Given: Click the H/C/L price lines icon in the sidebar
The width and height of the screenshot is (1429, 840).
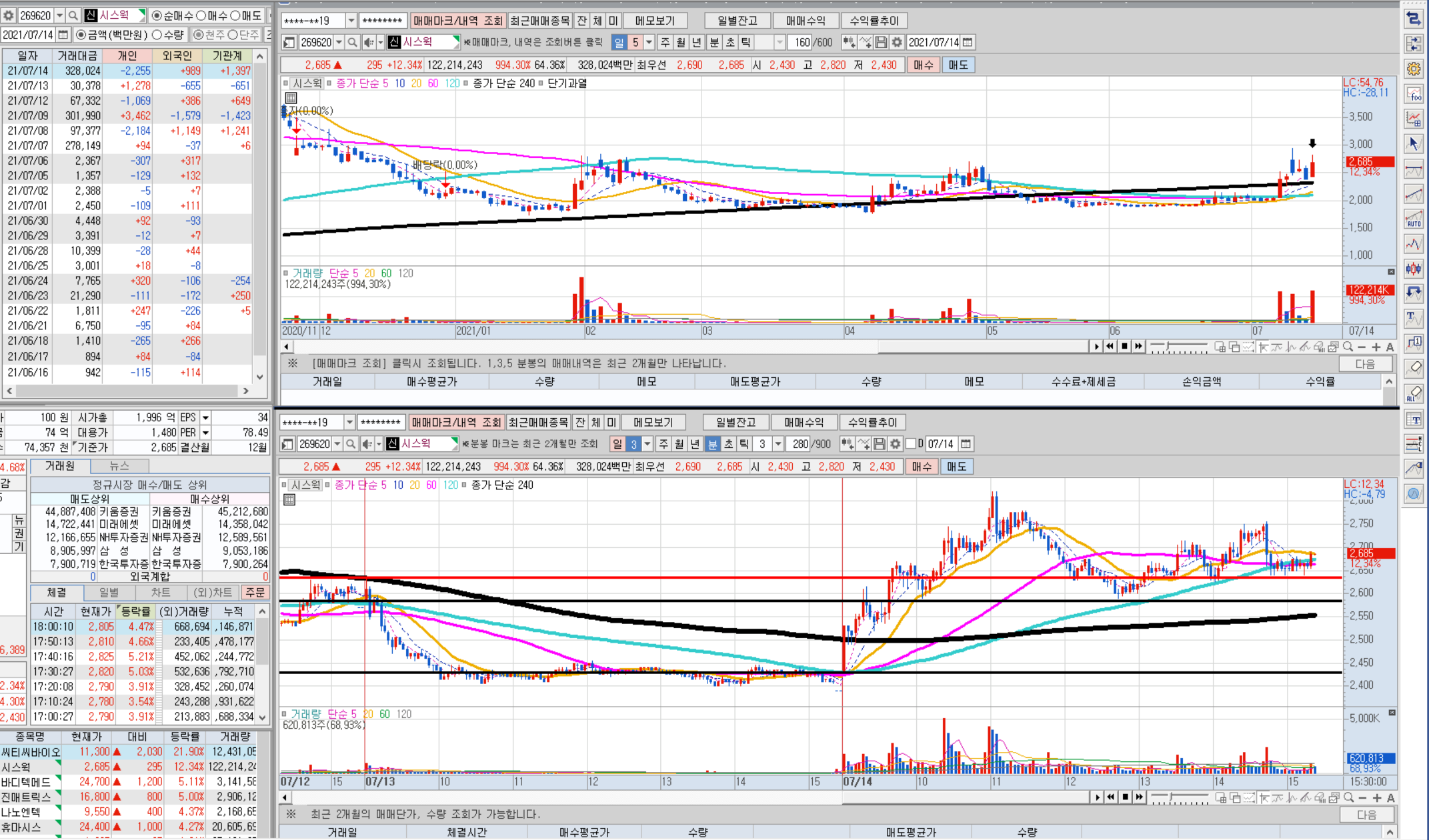Looking at the screenshot, I should pos(1413,443).
